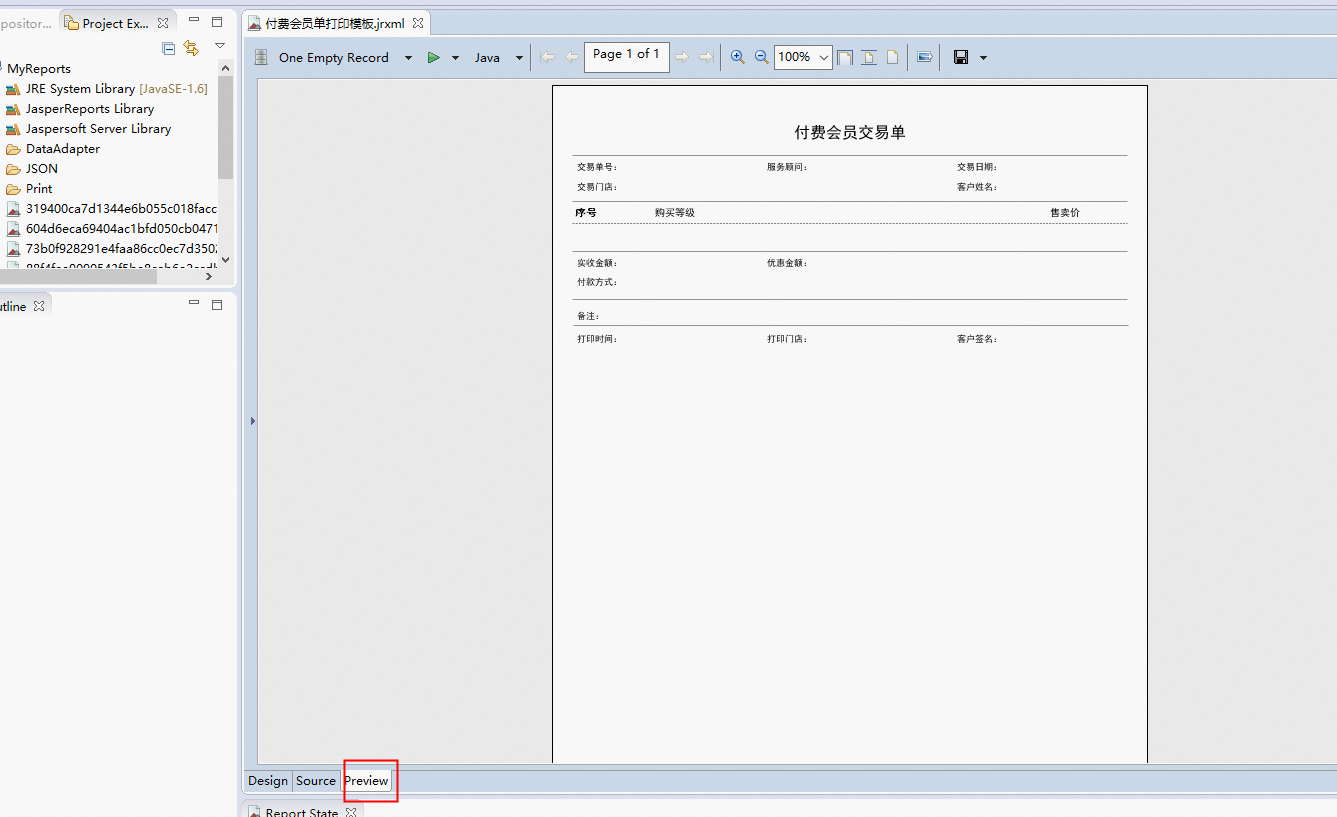Run the report with green play button
This screenshot has height=817, width=1337.
[x=434, y=58]
